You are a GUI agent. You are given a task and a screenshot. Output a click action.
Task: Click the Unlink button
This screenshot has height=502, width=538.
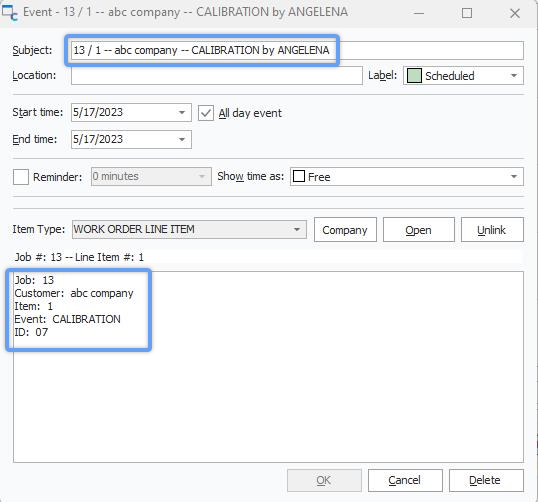point(492,230)
